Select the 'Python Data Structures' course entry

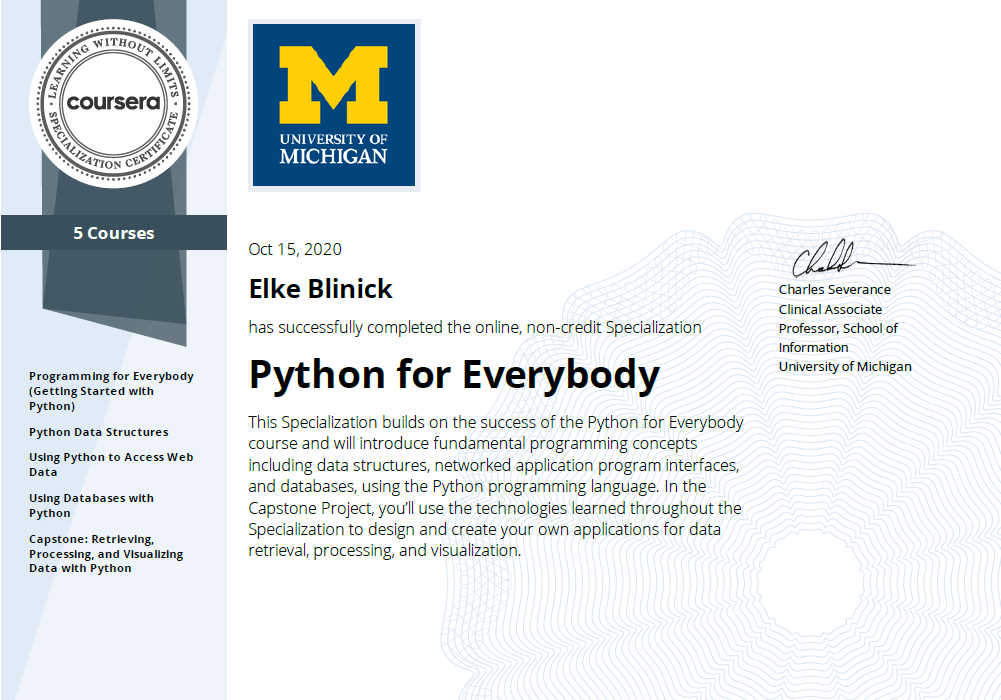99,432
